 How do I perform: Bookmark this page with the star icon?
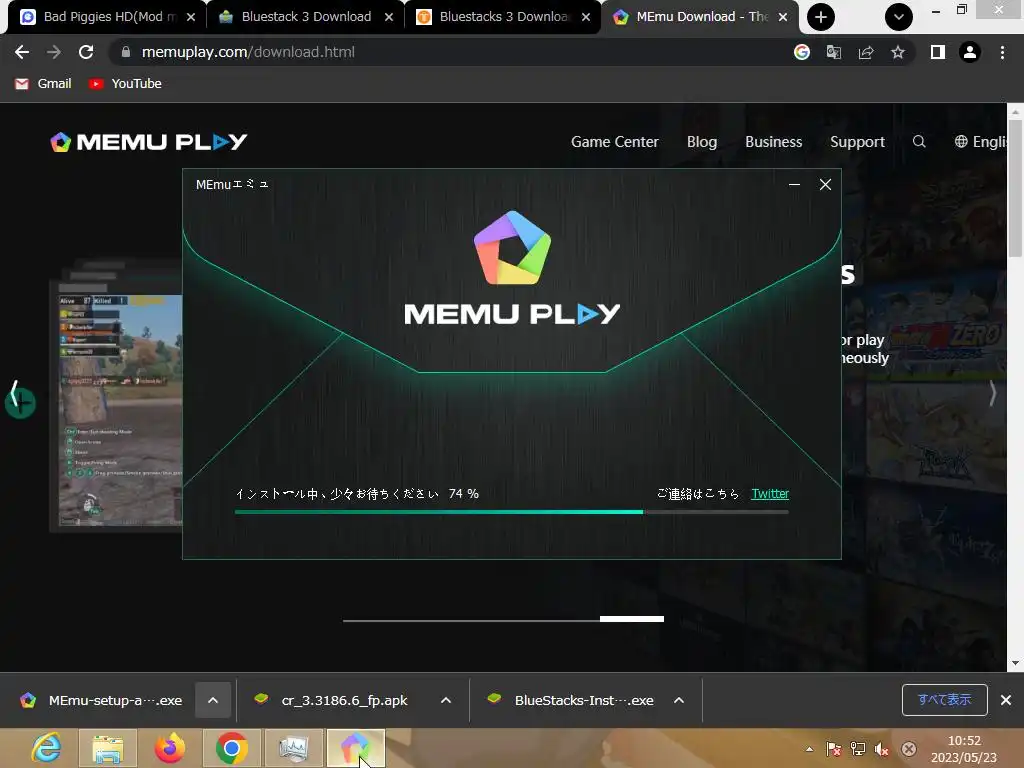[x=898, y=52]
